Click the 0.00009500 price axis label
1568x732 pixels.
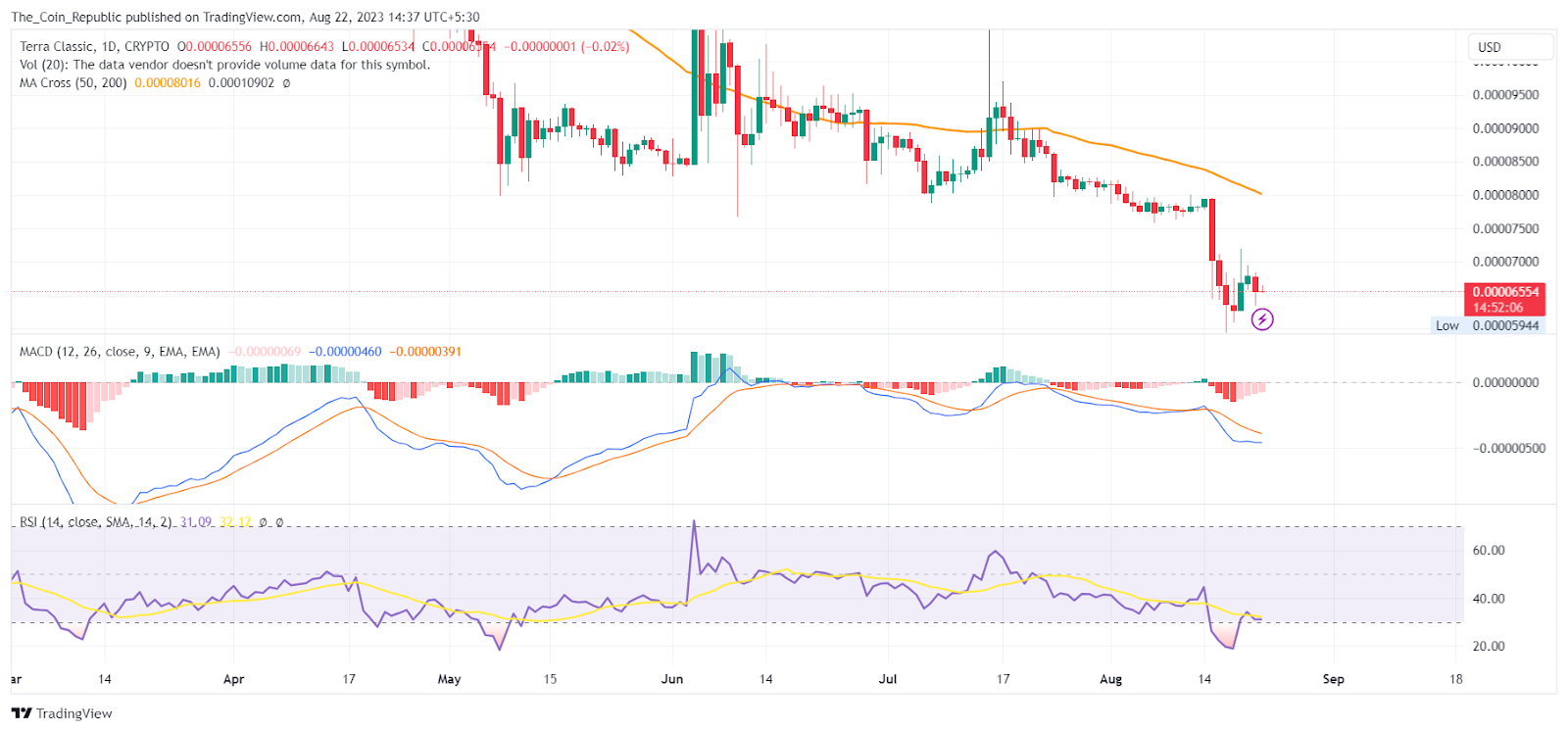[x=1505, y=95]
